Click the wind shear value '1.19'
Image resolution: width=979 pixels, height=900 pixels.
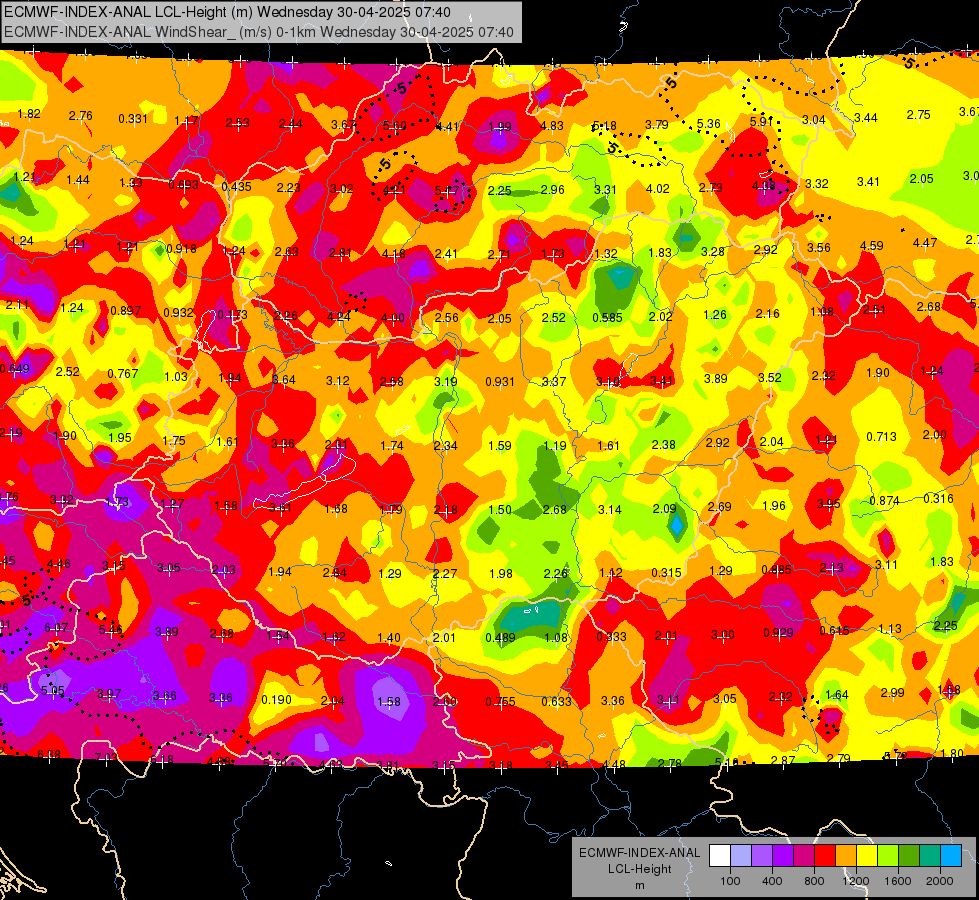555,446
